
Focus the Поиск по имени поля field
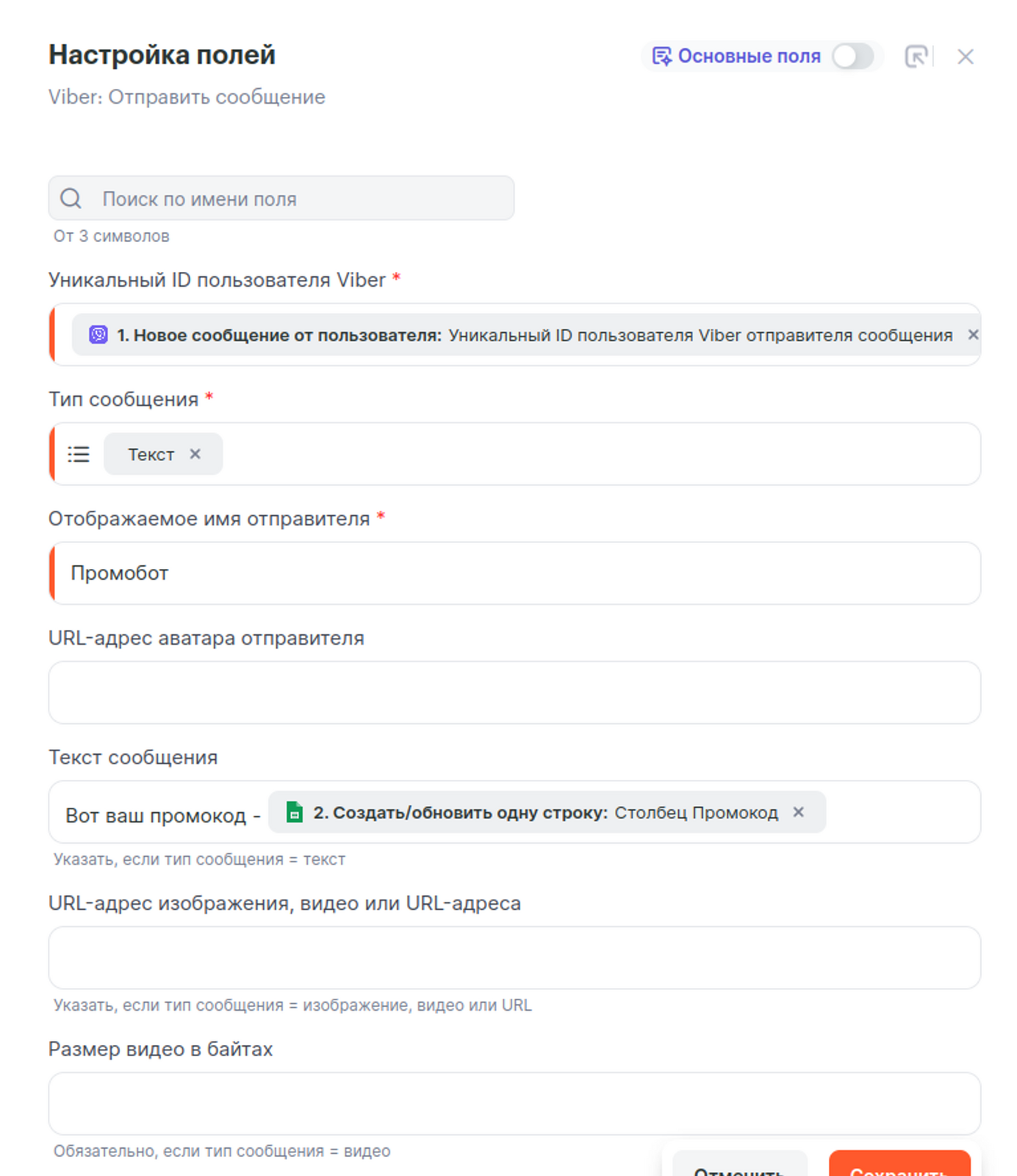pyautogui.click(x=294, y=198)
